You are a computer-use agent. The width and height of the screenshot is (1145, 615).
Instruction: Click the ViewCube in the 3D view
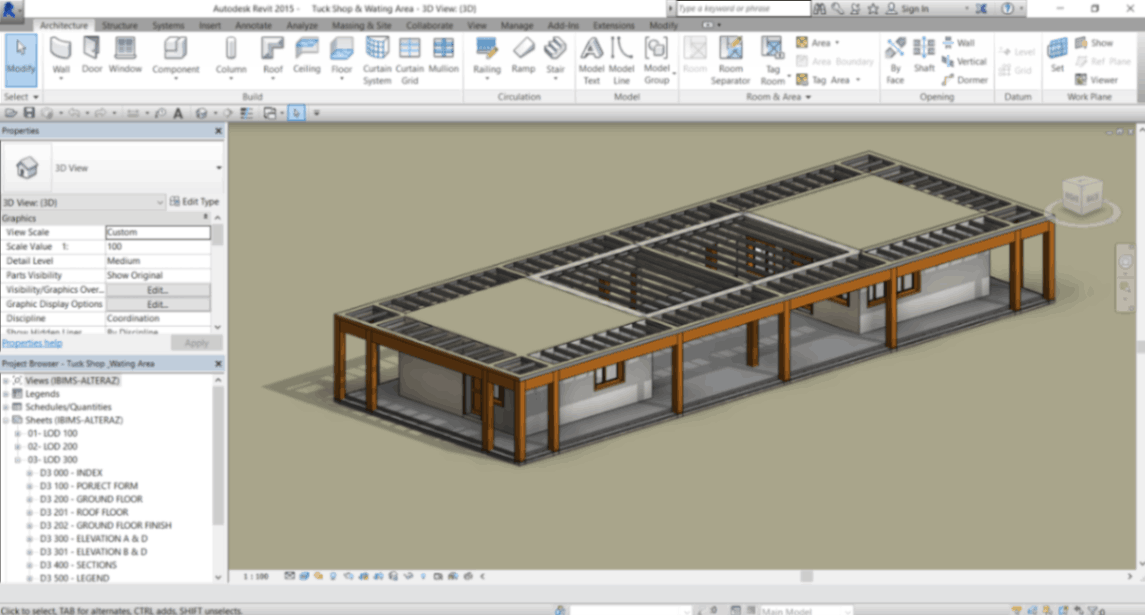[x=1081, y=193]
